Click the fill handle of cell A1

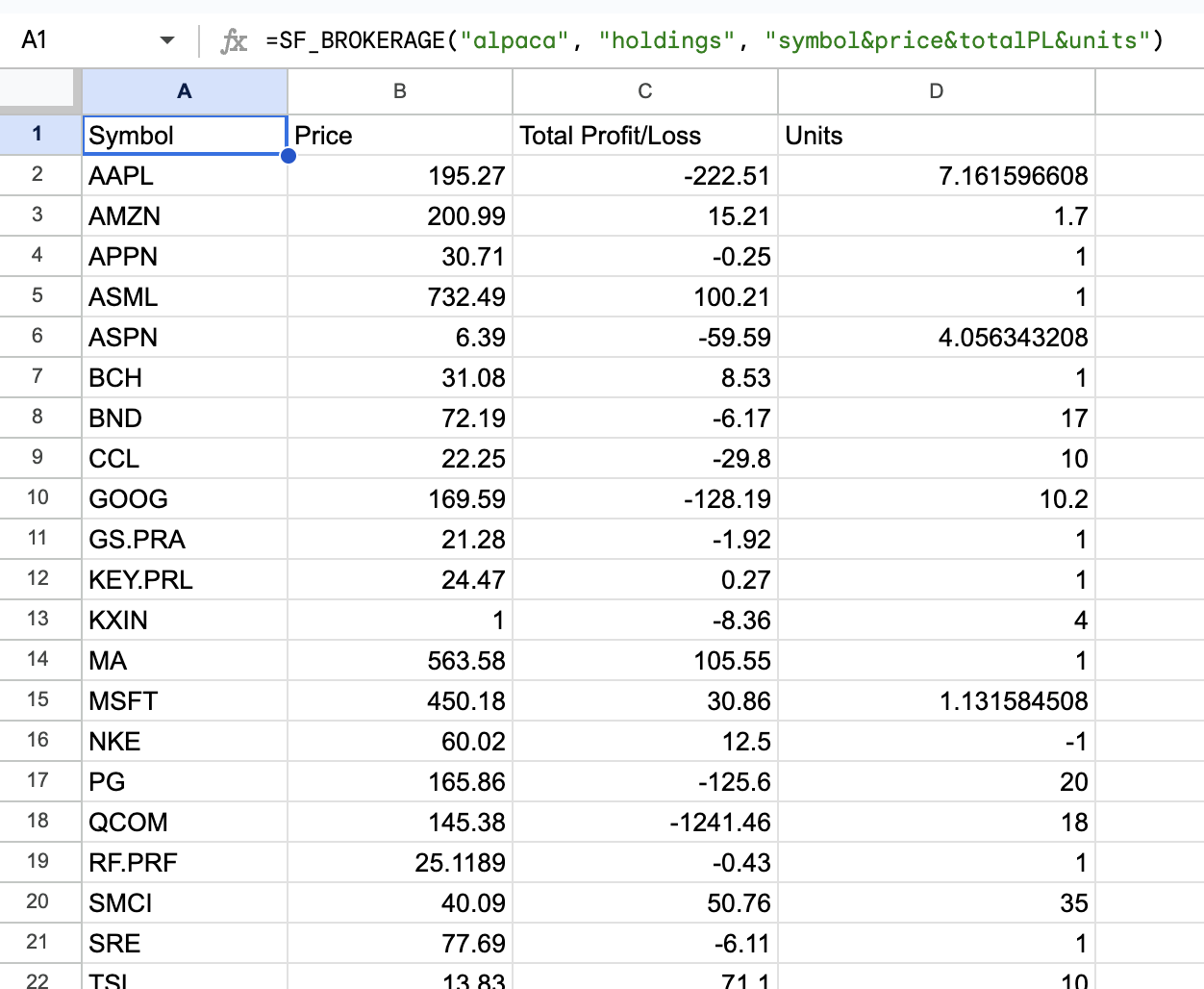[x=288, y=156]
